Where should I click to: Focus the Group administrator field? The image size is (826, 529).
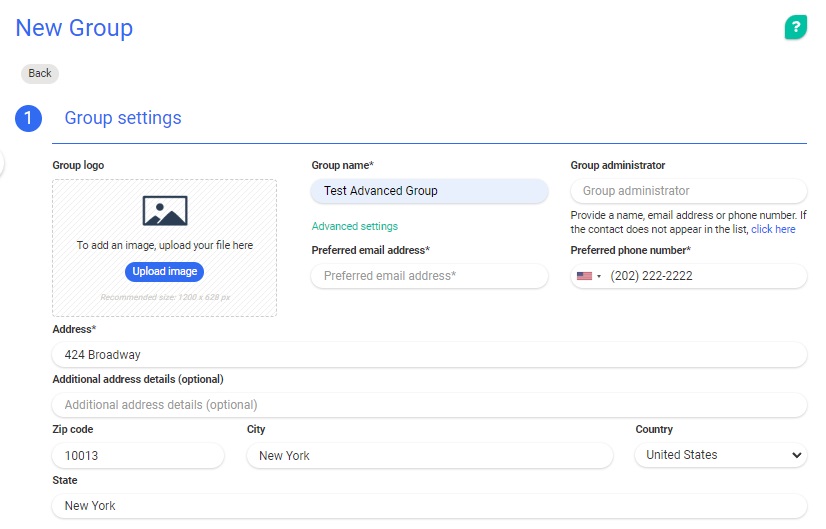click(x=688, y=191)
